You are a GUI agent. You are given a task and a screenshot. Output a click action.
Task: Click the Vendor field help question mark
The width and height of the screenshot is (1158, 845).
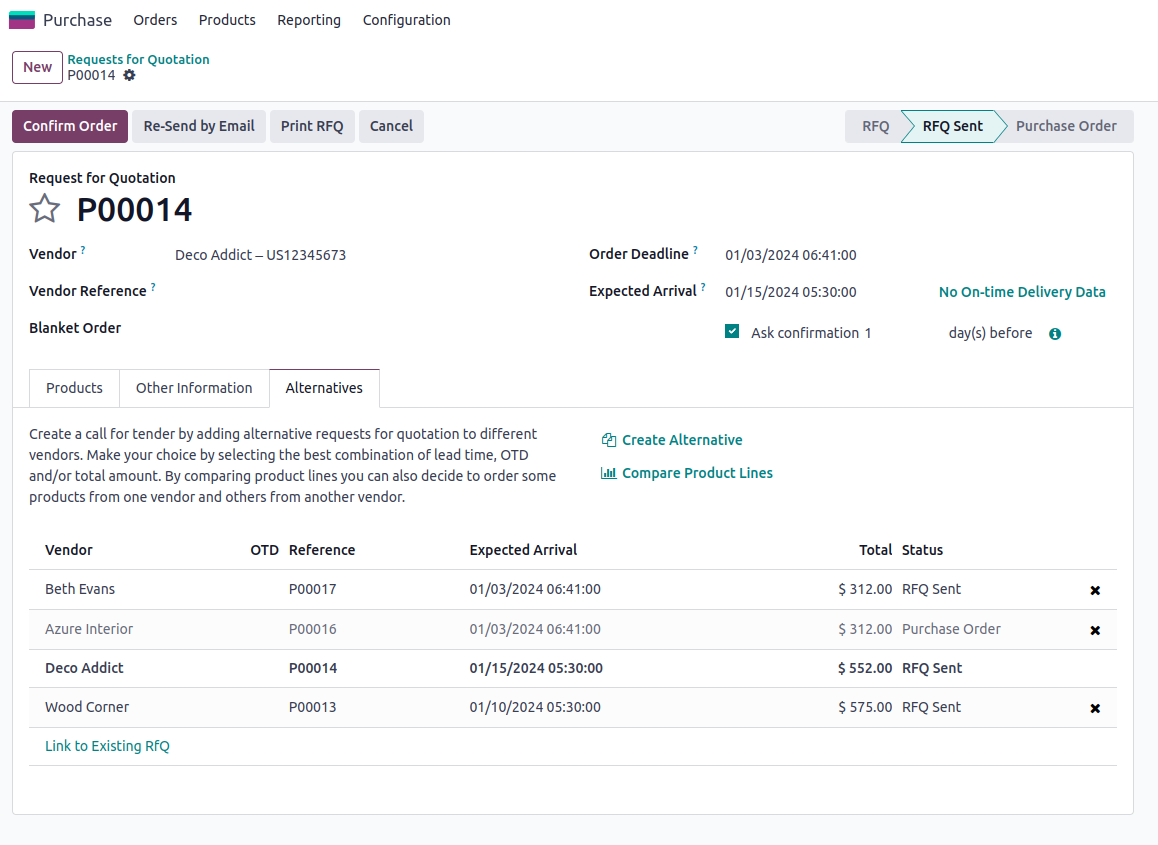coord(83,250)
